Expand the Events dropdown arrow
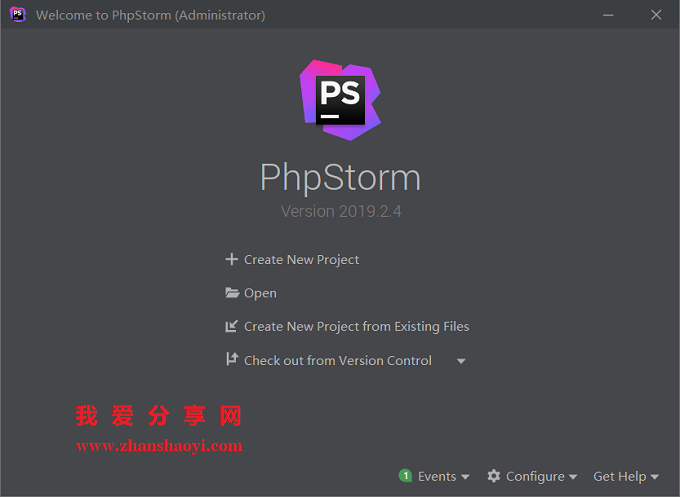 (465, 477)
